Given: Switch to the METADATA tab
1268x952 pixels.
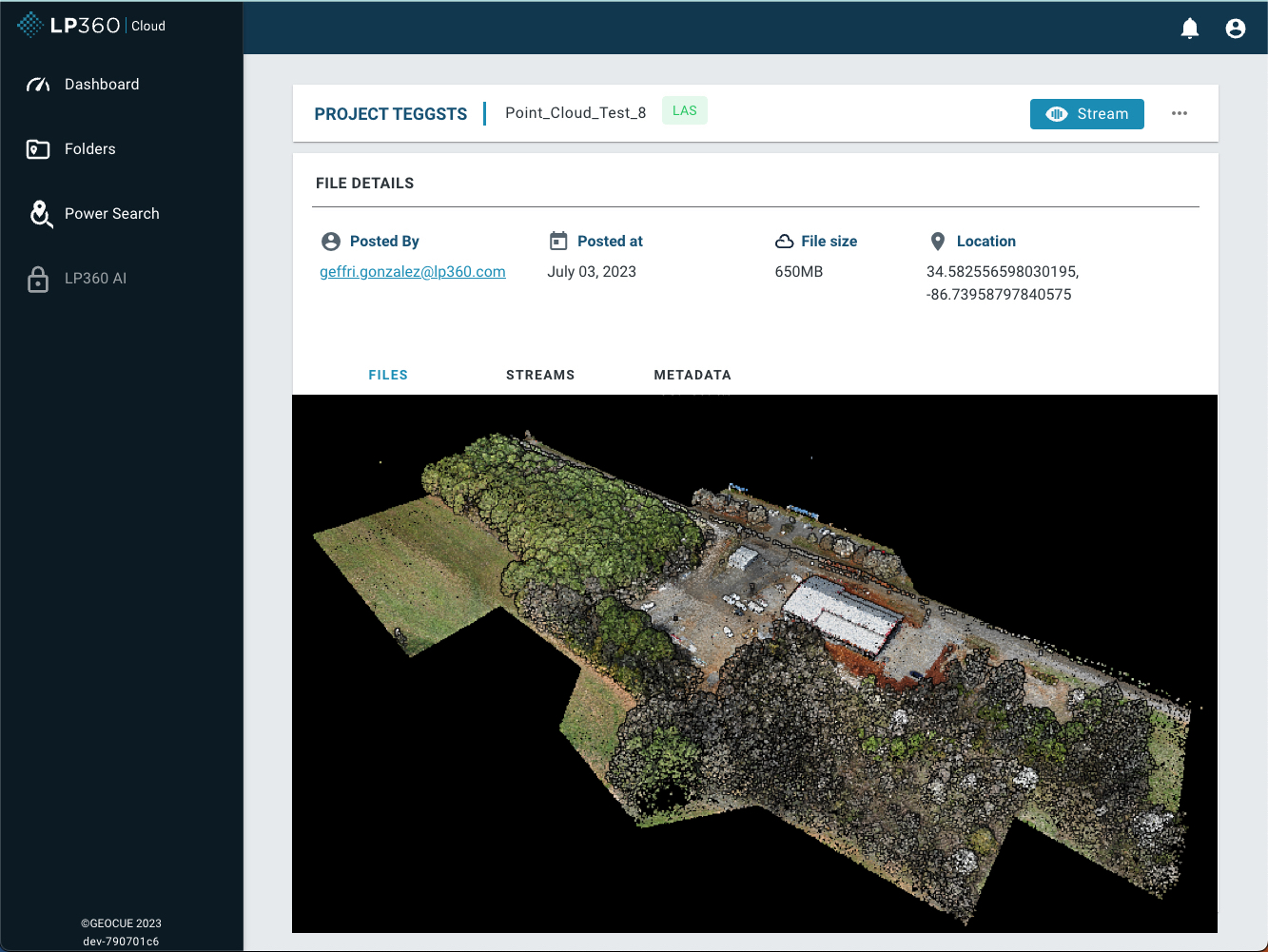Looking at the screenshot, I should 692,375.
